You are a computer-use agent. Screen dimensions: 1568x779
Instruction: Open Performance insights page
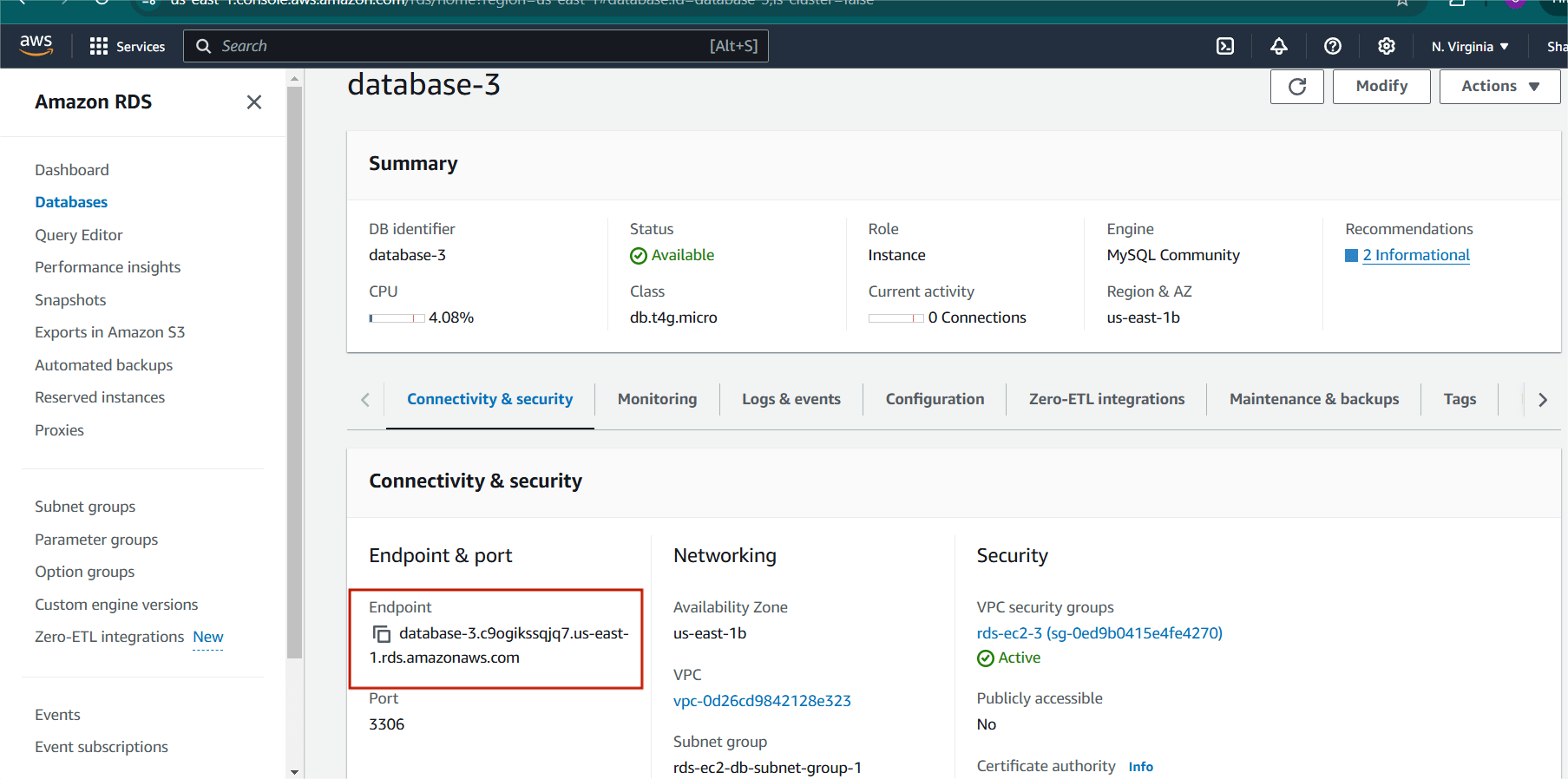(108, 267)
